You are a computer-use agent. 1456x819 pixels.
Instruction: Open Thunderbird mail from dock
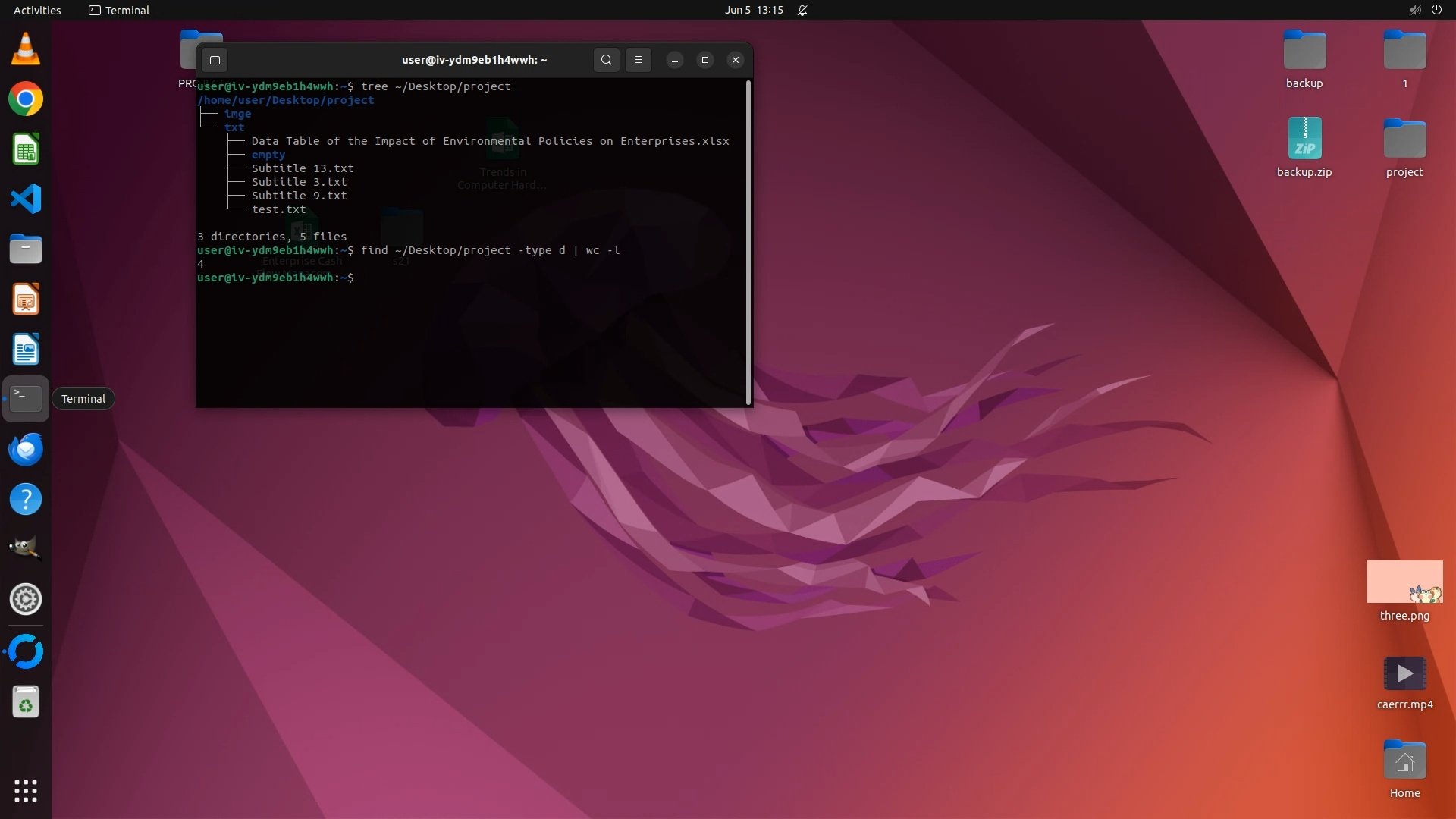click(26, 450)
